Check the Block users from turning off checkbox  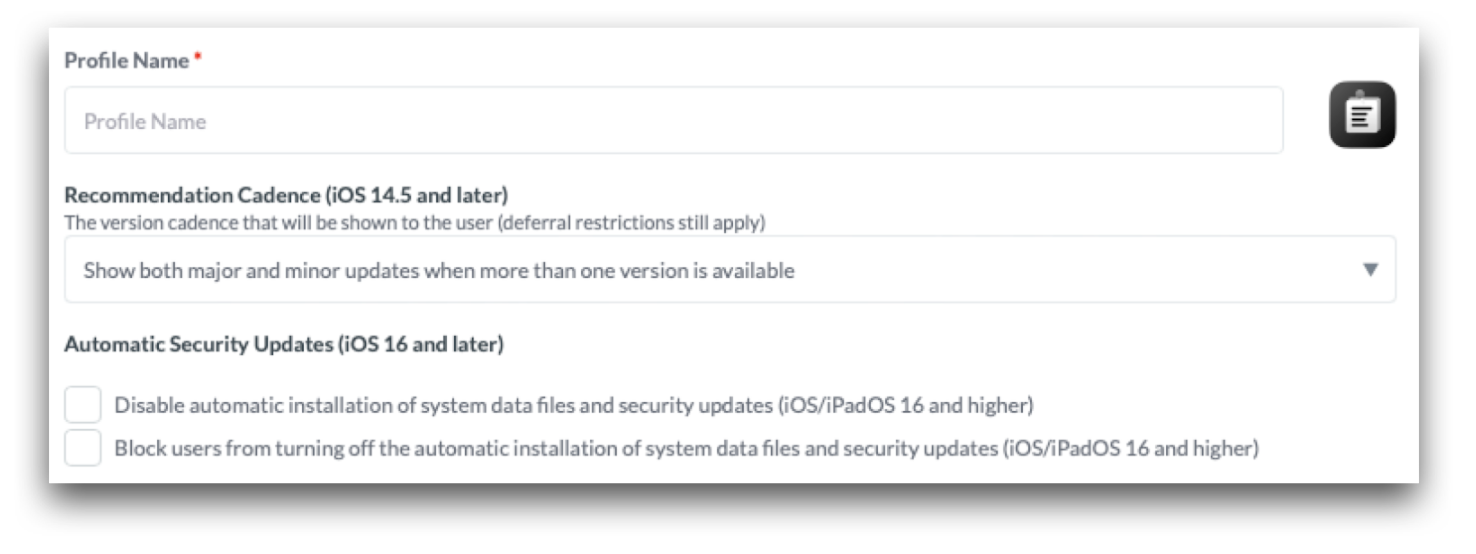point(83,448)
